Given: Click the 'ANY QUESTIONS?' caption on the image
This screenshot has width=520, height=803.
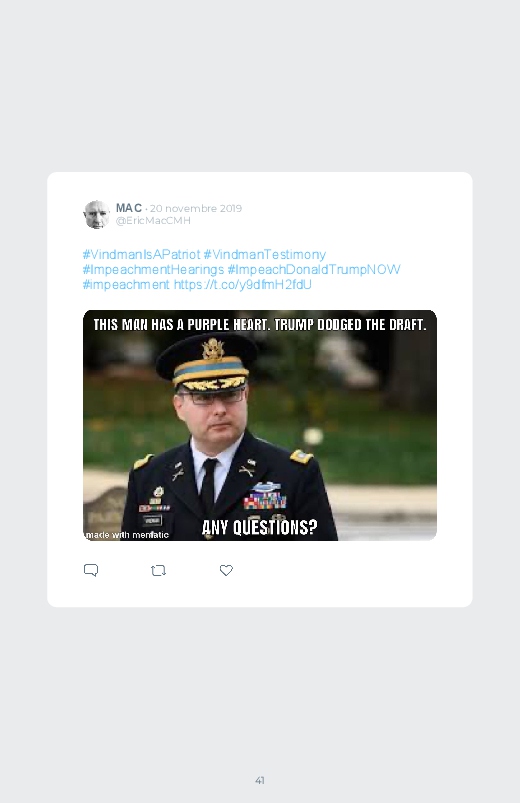Looking at the screenshot, I should (x=260, y=527).
